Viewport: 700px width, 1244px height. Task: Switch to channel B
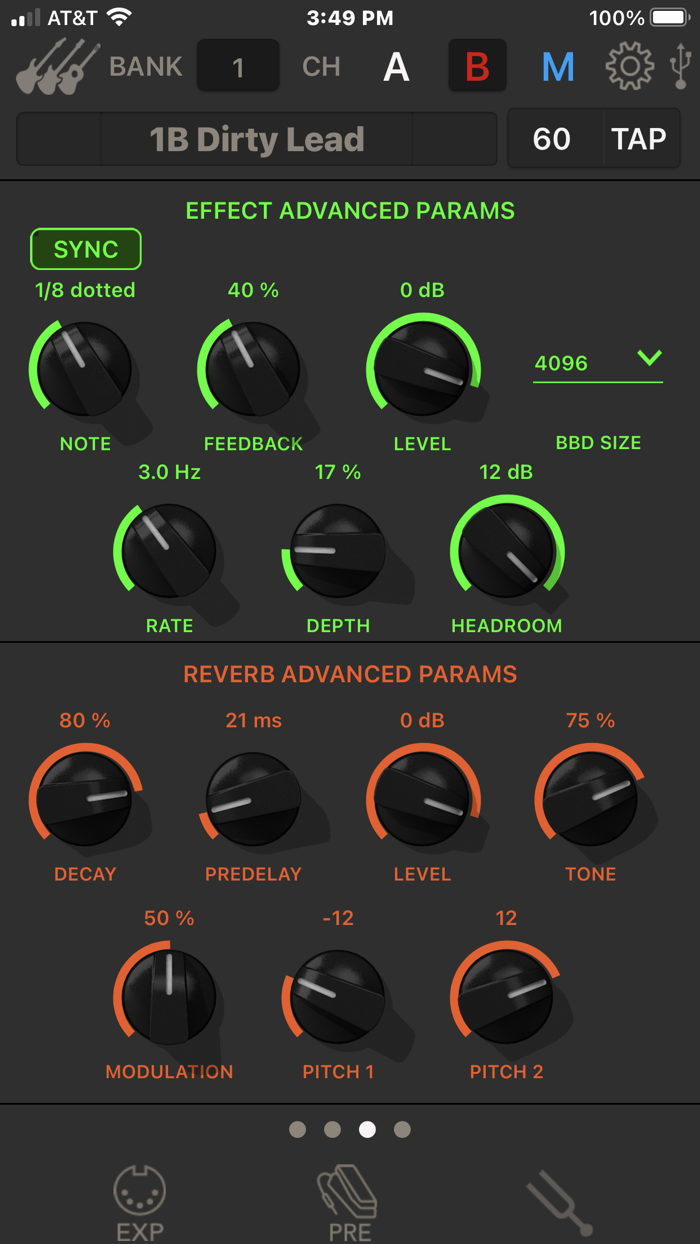point(477,67)
